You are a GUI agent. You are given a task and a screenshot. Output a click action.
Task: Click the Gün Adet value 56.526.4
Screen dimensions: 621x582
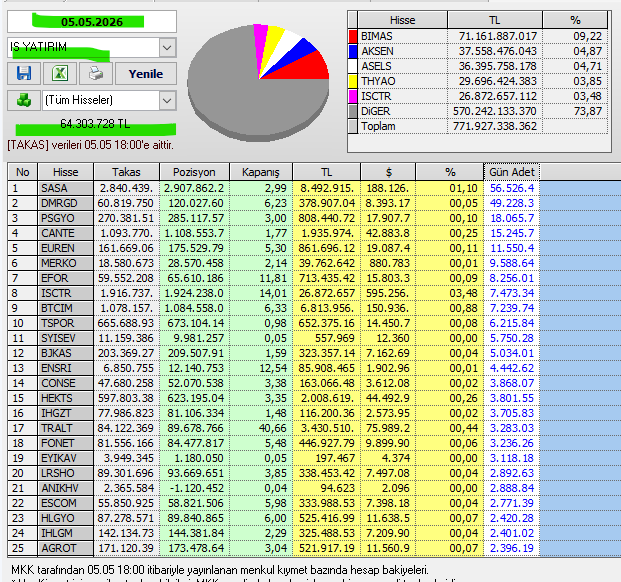512,188
